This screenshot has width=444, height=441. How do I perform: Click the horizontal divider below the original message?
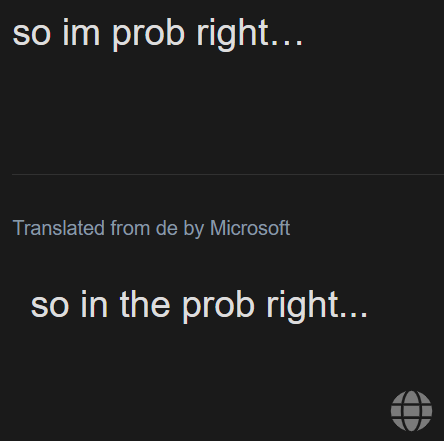(x=228, y=174)
